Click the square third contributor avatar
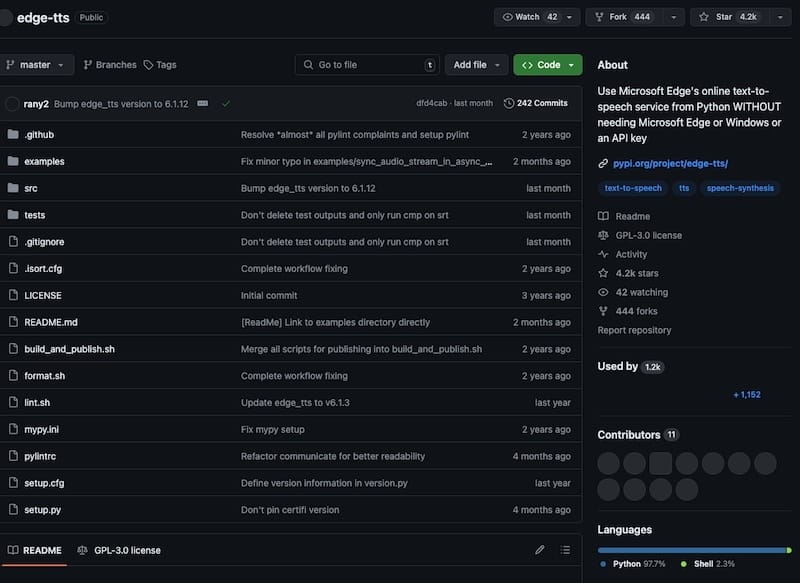 pos(661,463)
